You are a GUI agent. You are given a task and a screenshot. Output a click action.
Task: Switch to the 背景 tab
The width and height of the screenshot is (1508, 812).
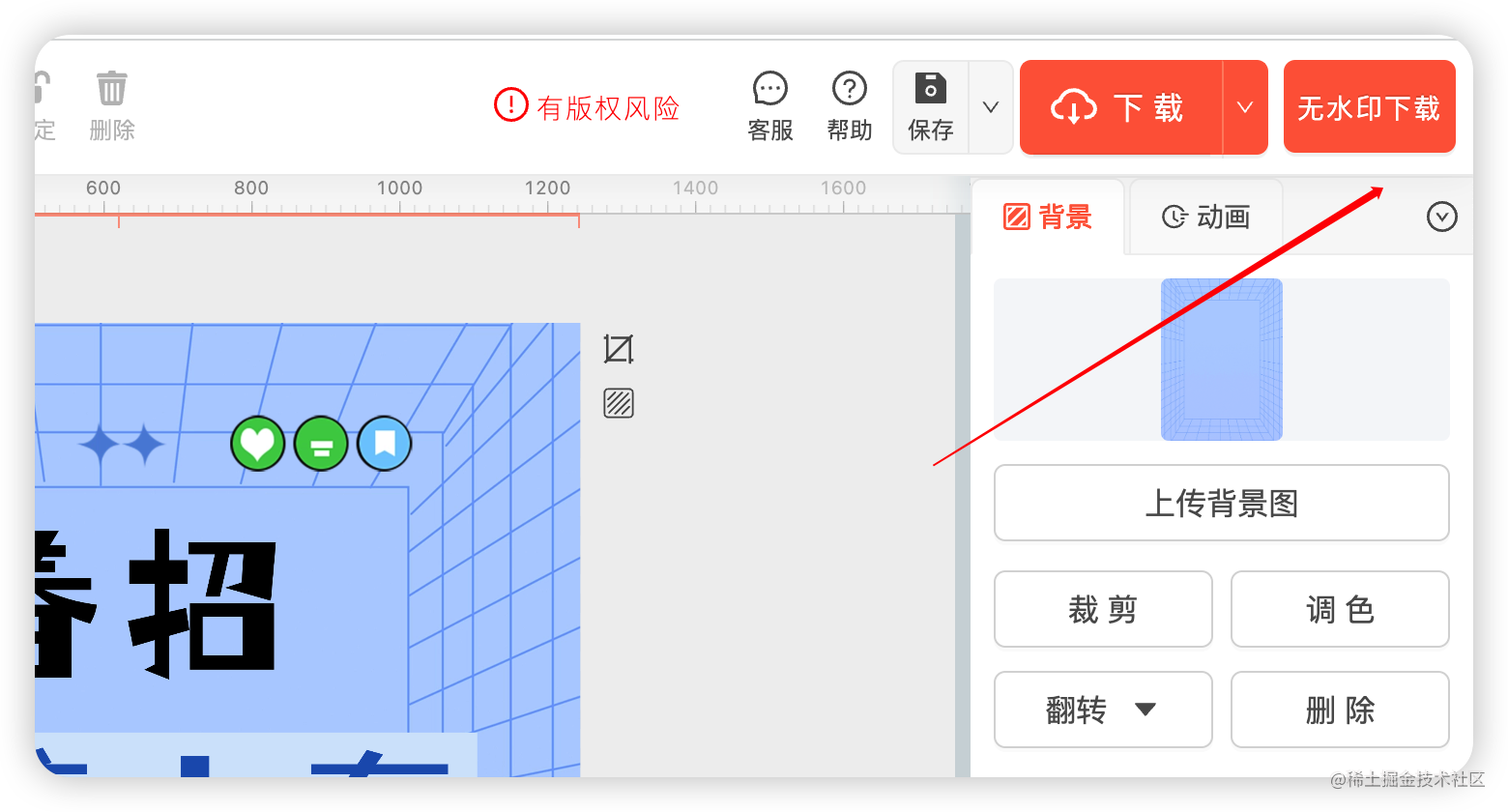[1049, 217]
